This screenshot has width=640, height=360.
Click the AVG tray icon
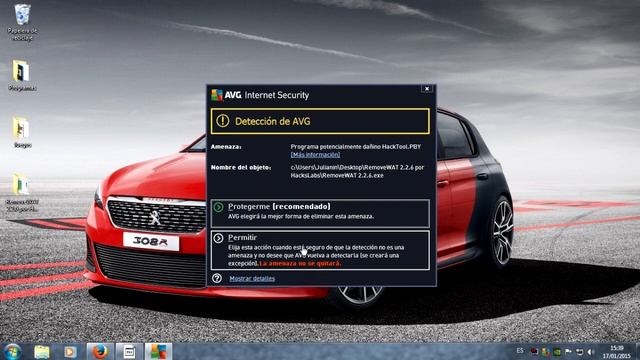pos(546,351)
